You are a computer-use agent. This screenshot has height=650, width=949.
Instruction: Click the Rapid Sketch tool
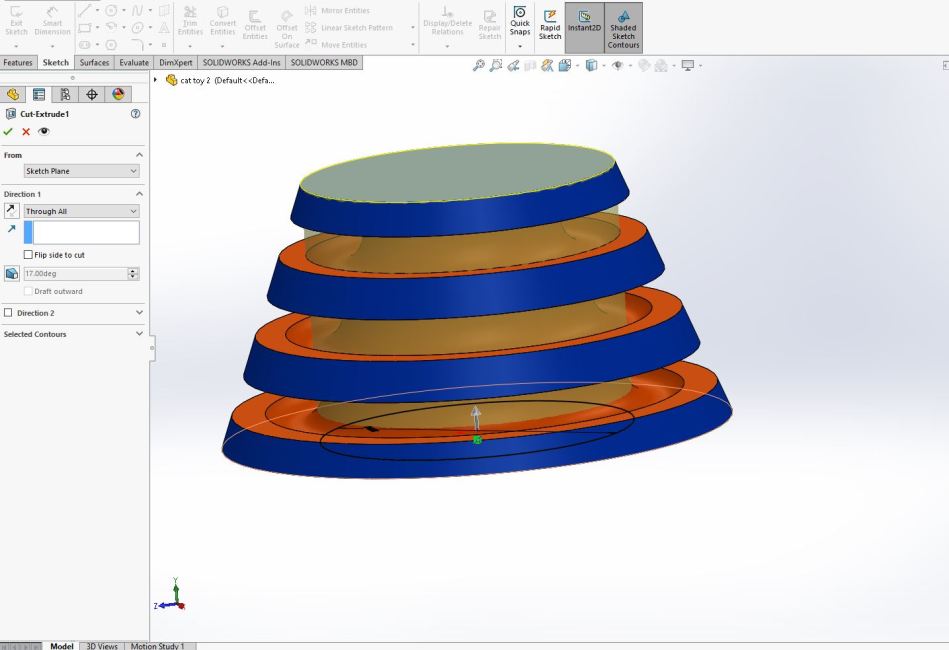click(x=550, y=26)
